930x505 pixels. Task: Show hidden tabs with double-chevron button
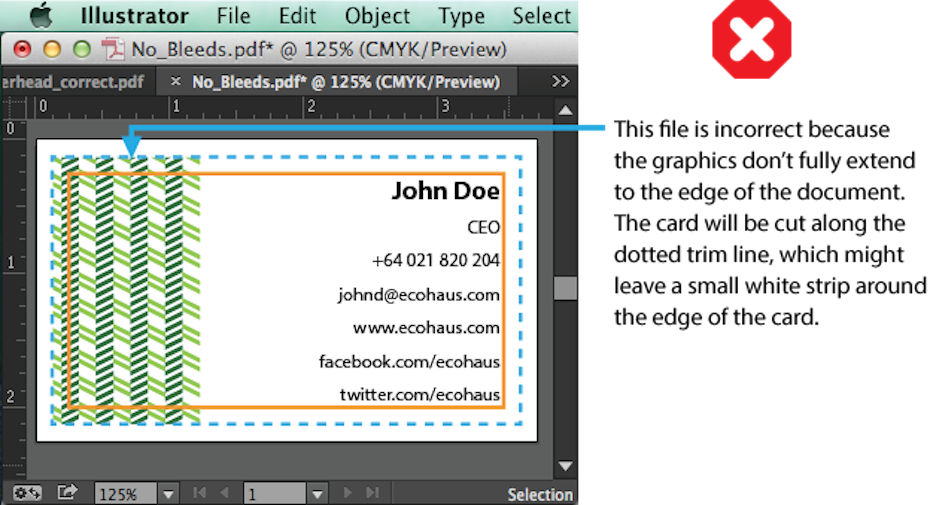click(x=560, y=81)
